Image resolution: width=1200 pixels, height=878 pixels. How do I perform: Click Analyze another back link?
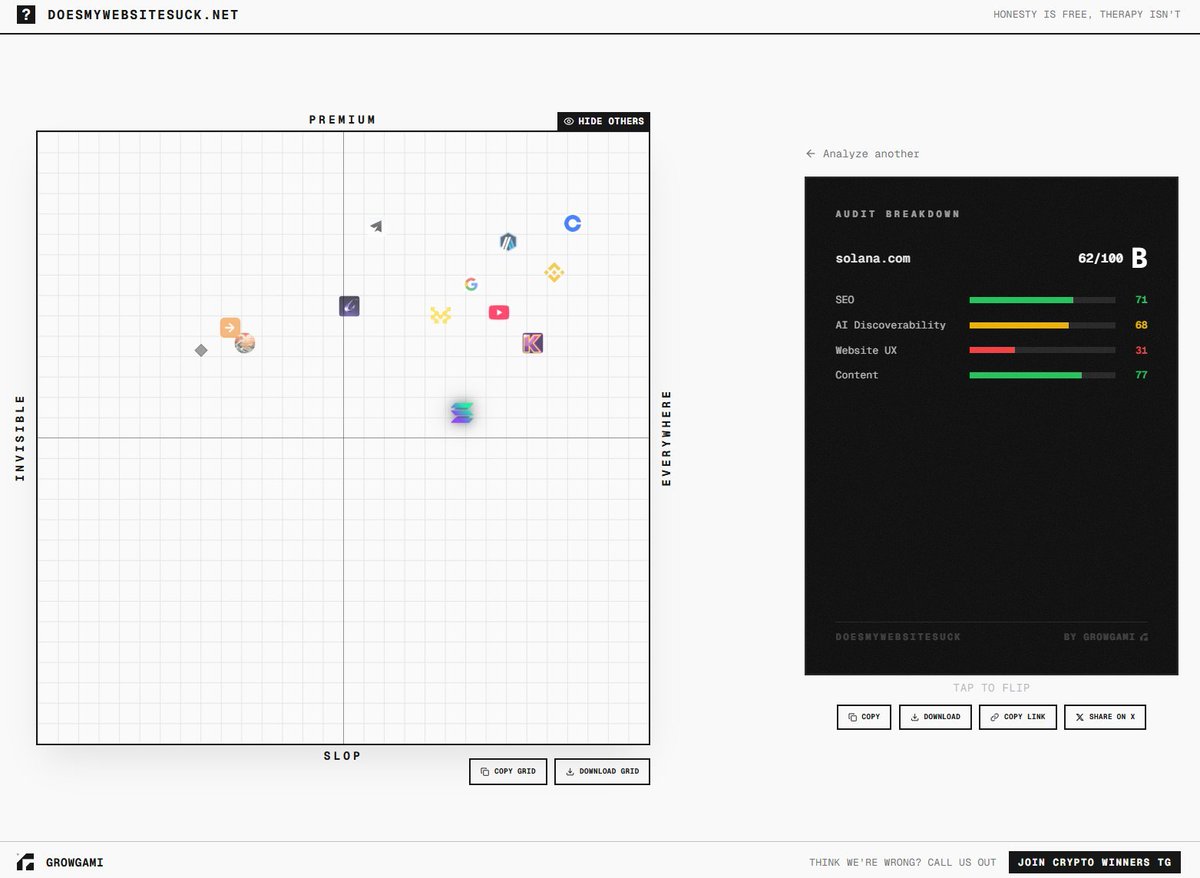point(862,154)
